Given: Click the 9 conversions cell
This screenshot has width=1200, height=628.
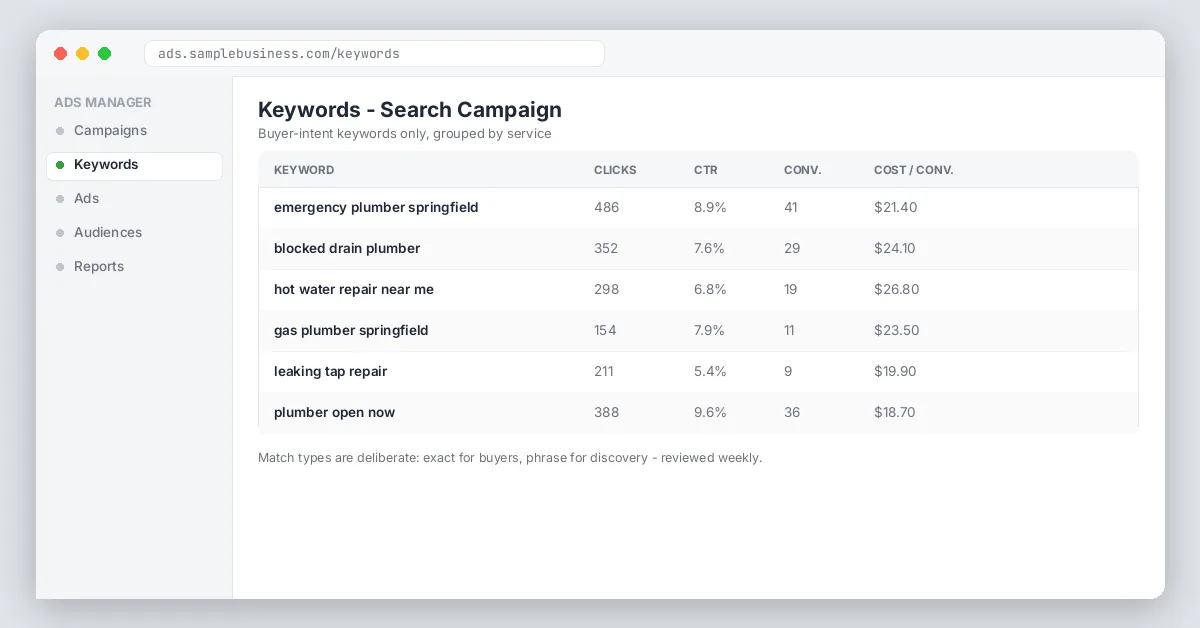Looking at the screenshot, I should point(788,372).
